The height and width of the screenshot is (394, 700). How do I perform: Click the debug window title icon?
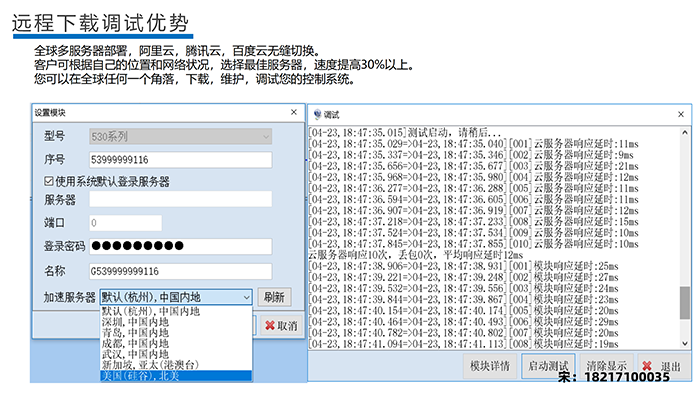coord(317,115)
